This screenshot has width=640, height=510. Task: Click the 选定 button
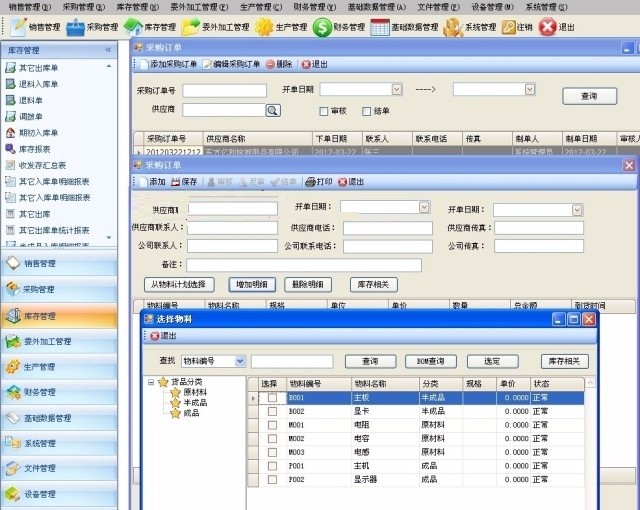tap(493, 361)
